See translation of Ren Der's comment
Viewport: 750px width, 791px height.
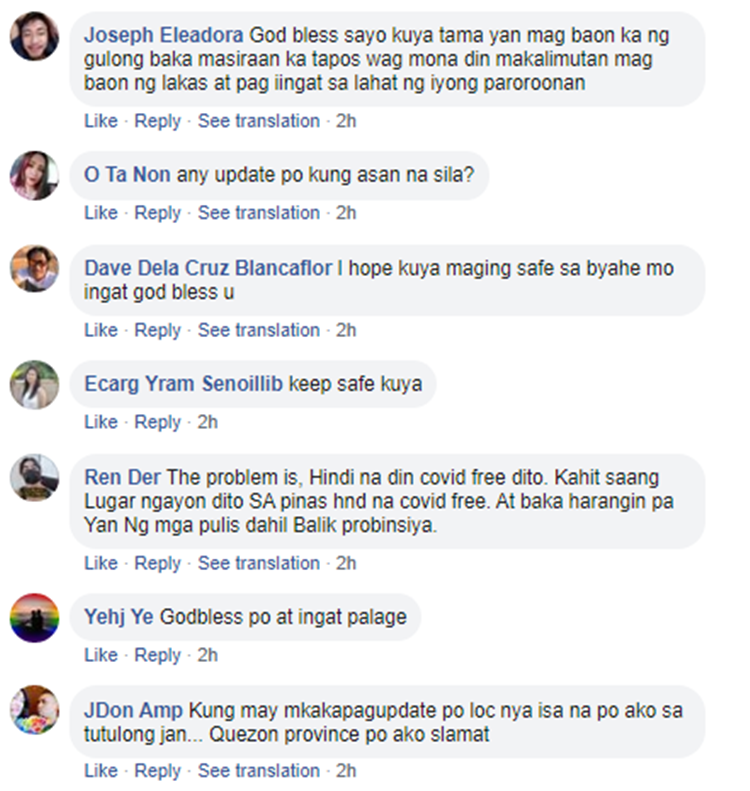pos(259,563)
